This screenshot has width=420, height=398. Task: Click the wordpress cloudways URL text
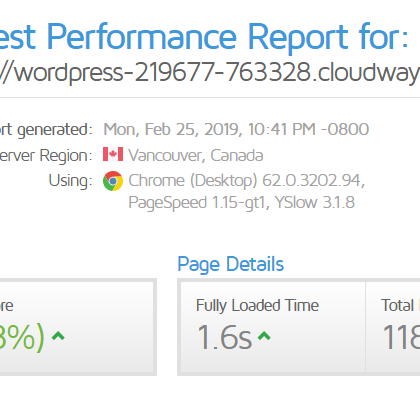[210, 73]
